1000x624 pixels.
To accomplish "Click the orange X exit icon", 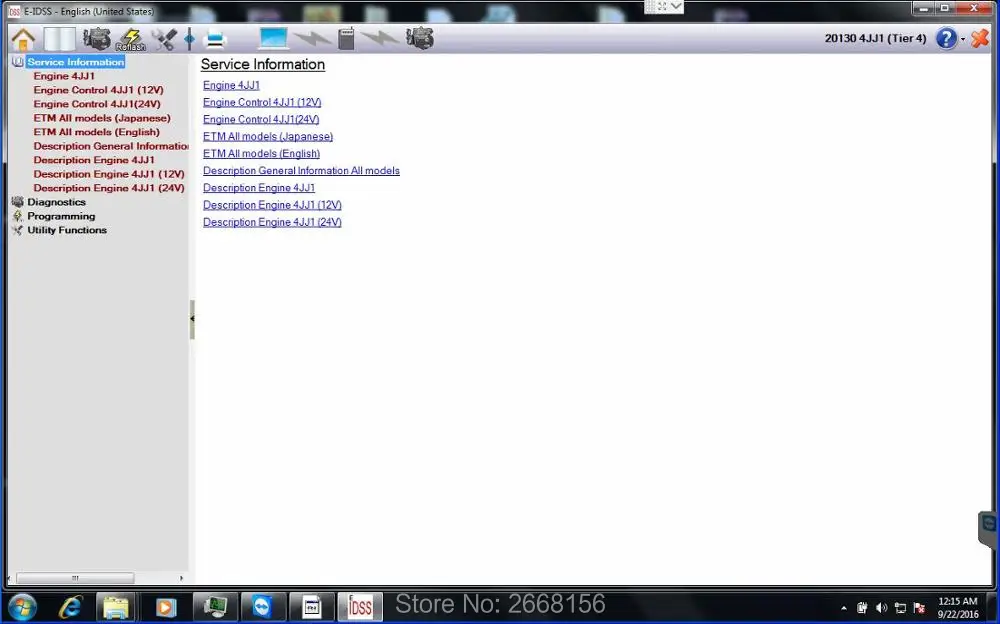I will [980, 38].
